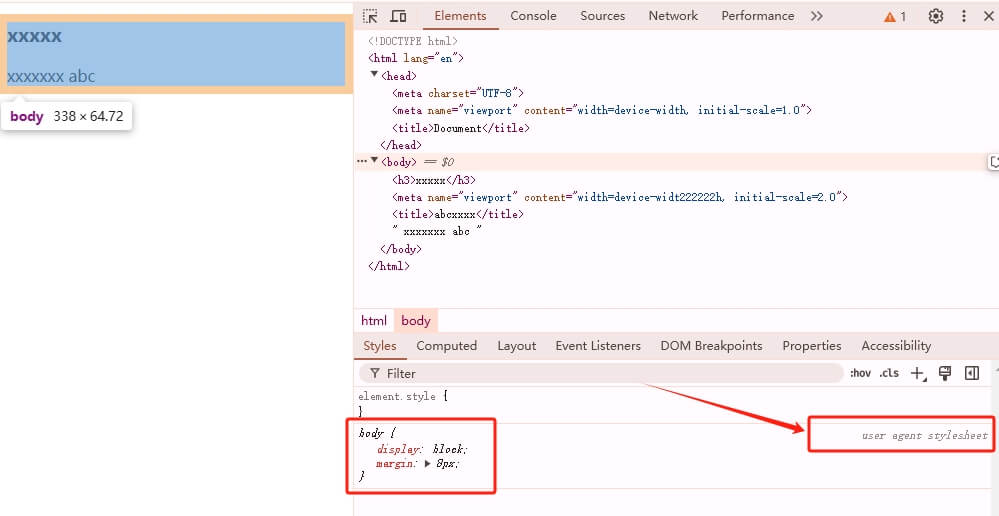999x516 pixels.
Task: Expand the margin shorthand property
Action: [428, 464]
